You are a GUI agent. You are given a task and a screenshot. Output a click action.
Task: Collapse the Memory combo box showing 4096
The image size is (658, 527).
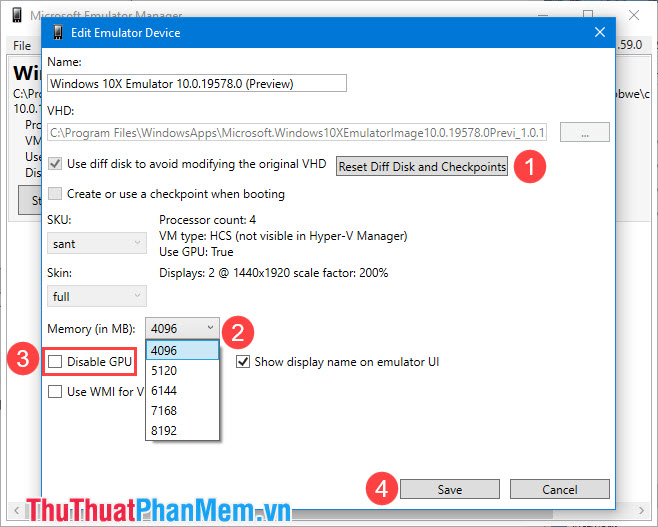point(182,329)
